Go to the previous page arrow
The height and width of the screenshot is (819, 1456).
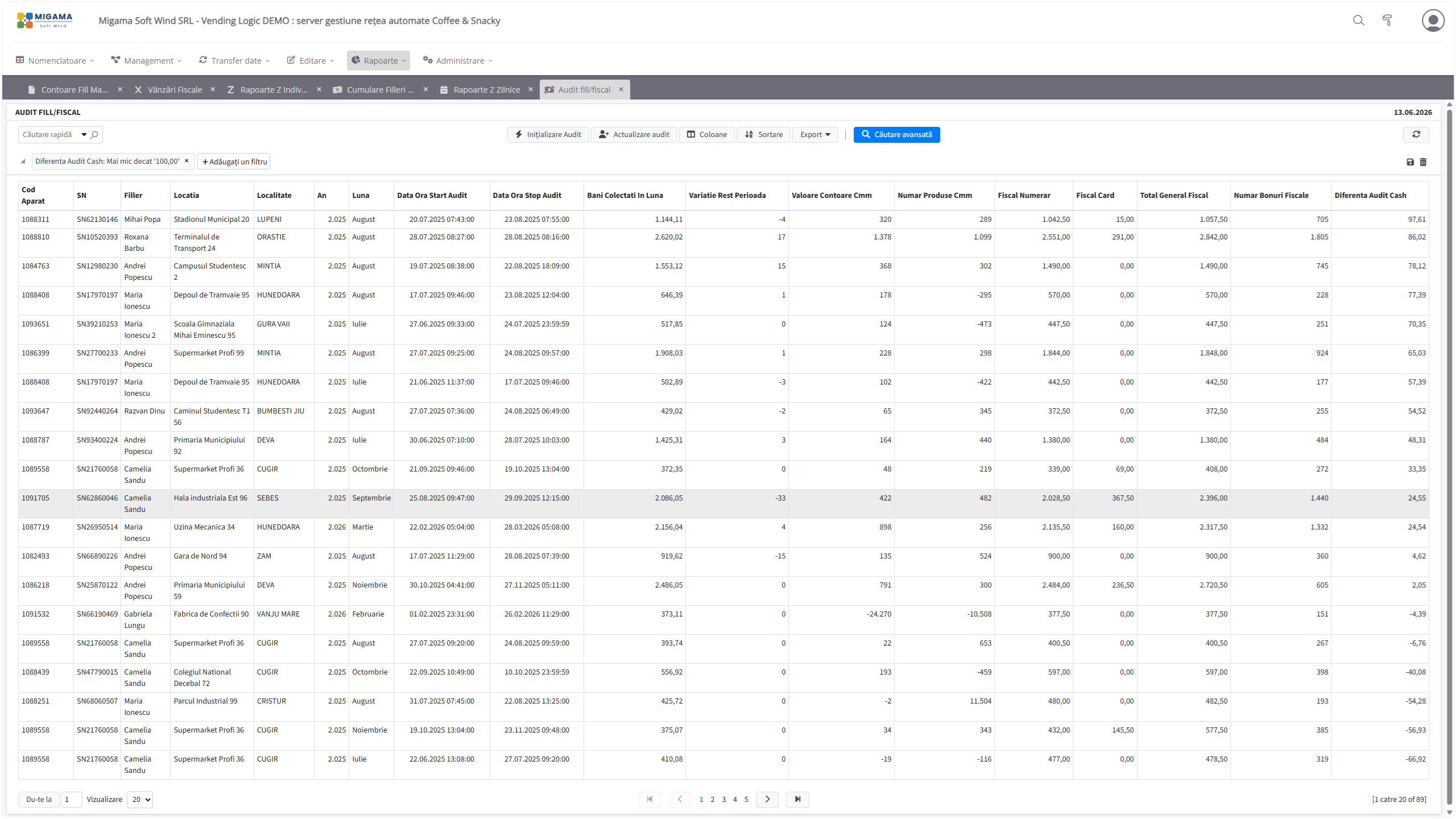680,799
